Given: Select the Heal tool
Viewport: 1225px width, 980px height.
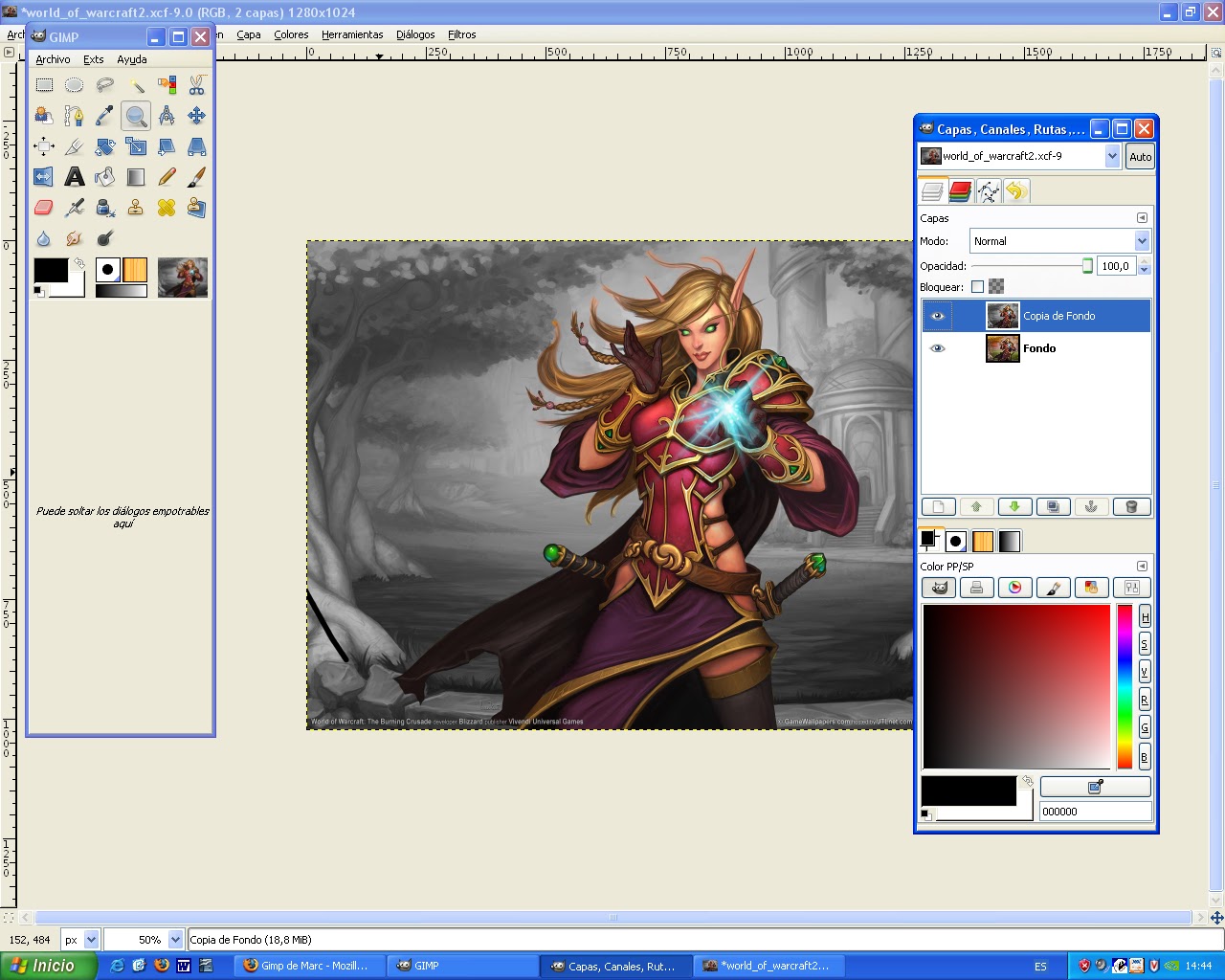Looking at the screenshot, I should coord(167,208).
